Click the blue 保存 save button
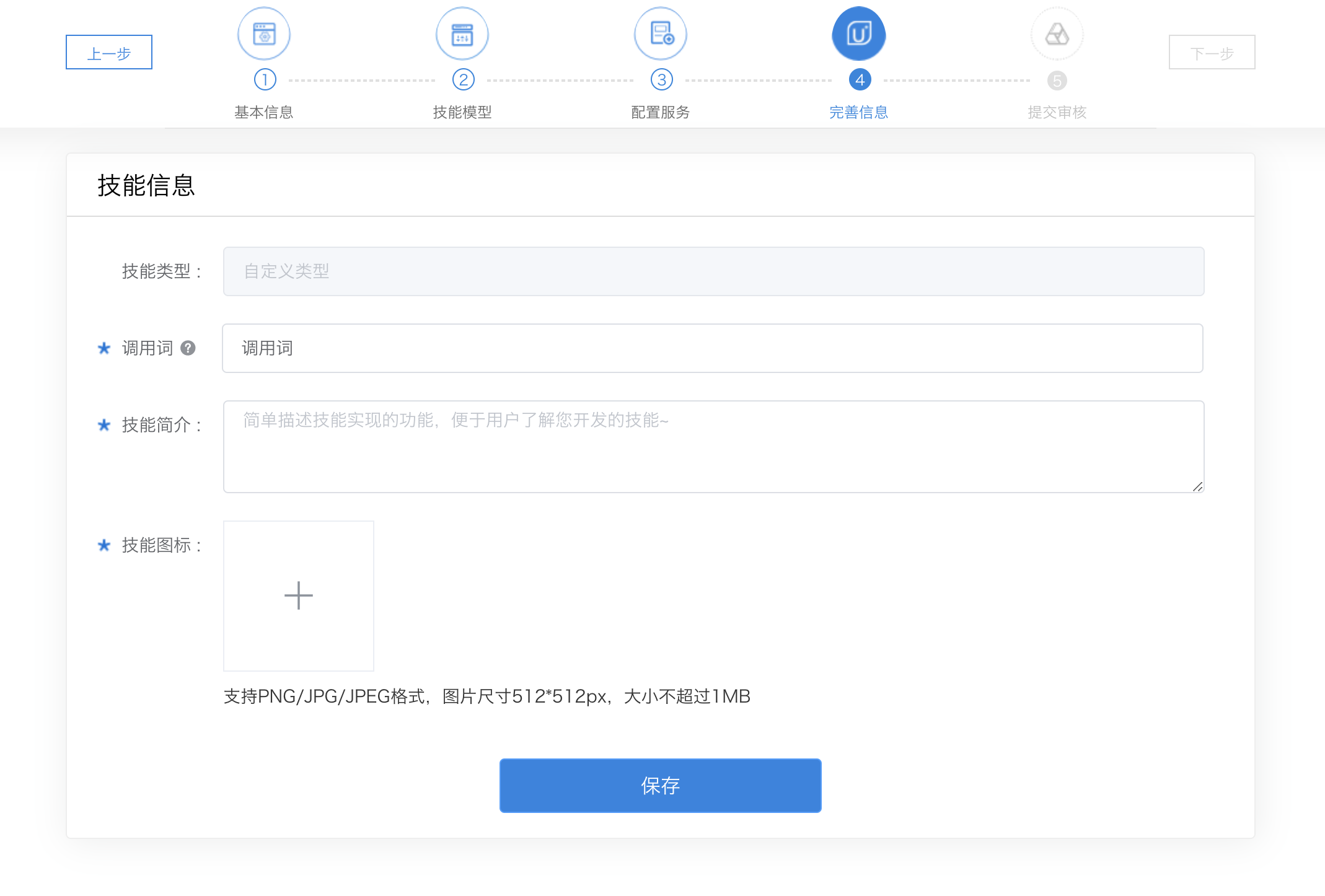This screenshot has height=896, width=1325. (661, 786)
